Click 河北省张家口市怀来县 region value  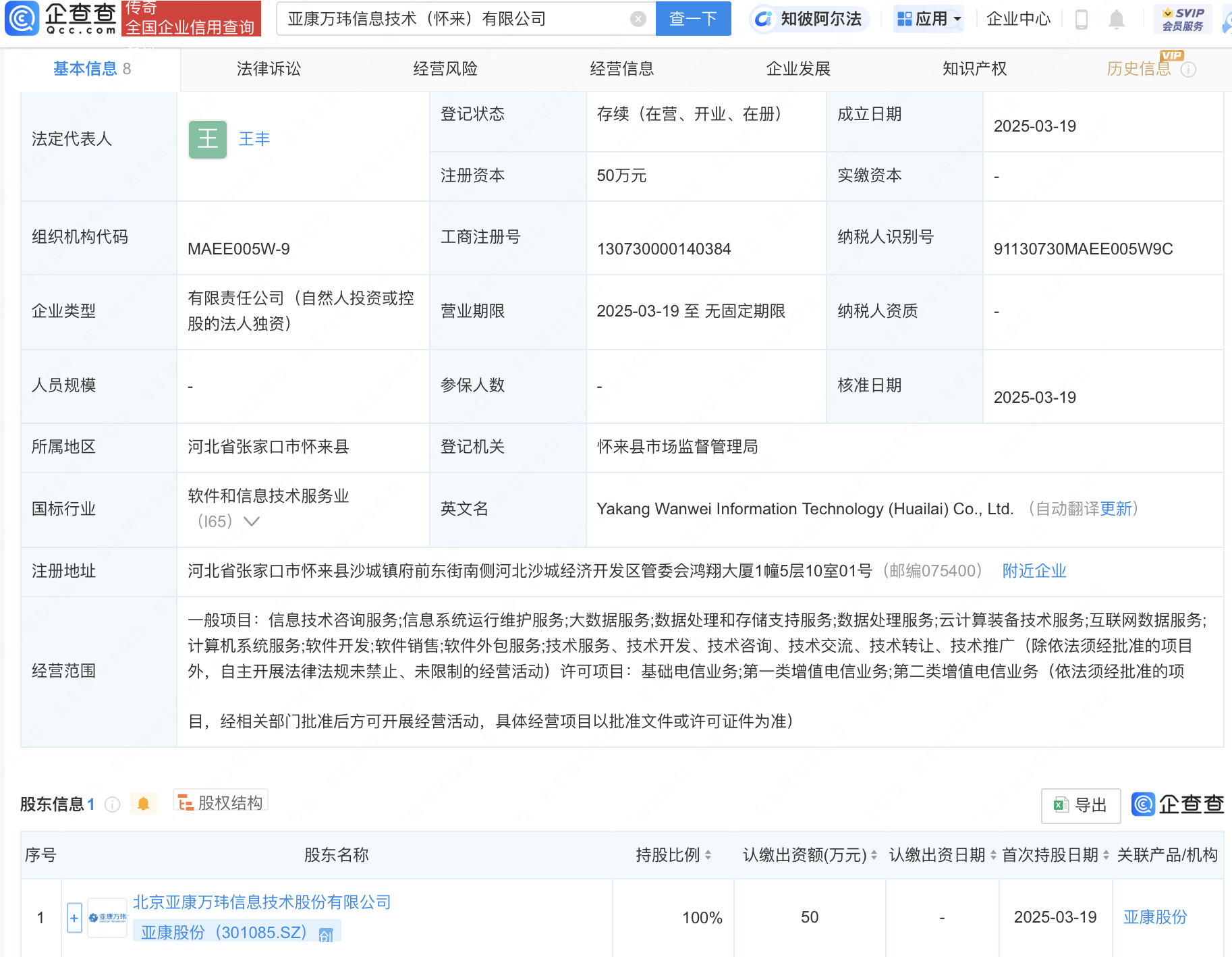[268, 447]
